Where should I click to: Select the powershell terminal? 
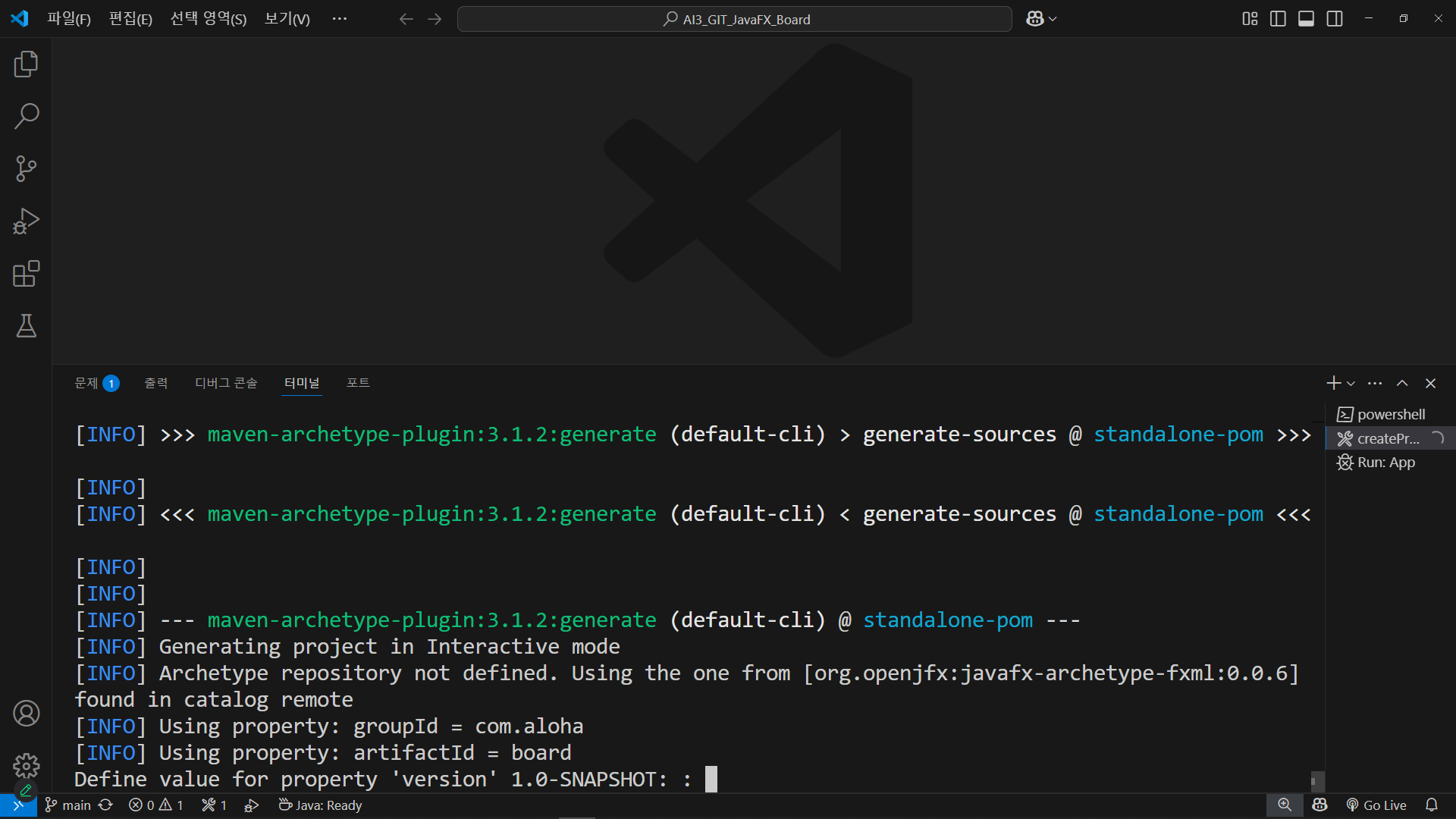(x=1391, y=414)
